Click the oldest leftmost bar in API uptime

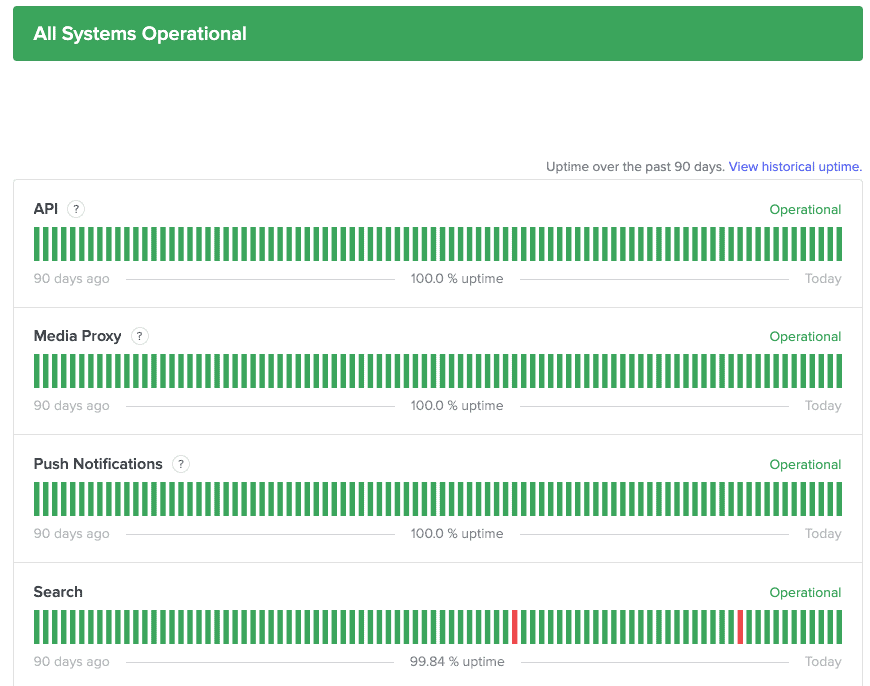click(37, 244)
